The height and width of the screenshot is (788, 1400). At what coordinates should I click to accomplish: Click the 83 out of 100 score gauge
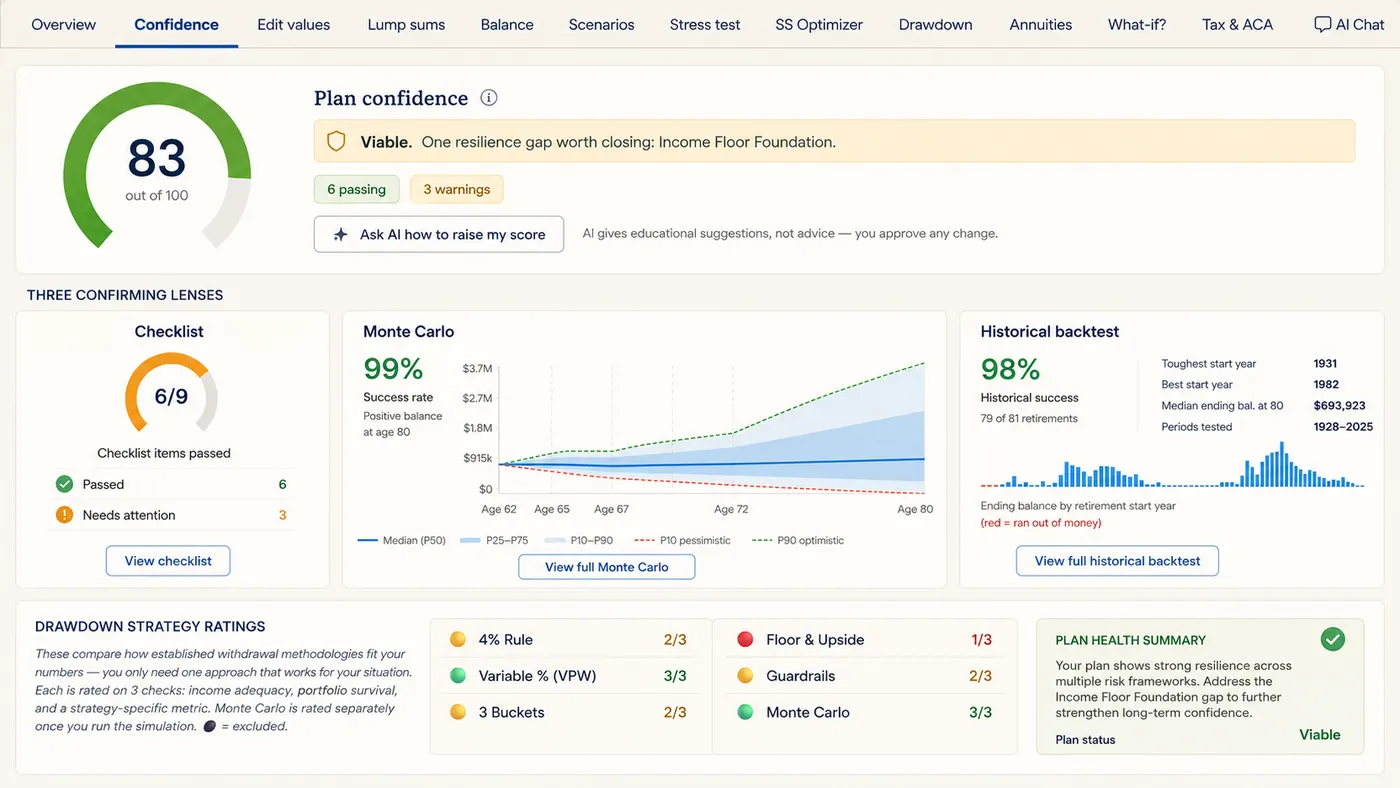pyautogui.click(x=157, y=166)
